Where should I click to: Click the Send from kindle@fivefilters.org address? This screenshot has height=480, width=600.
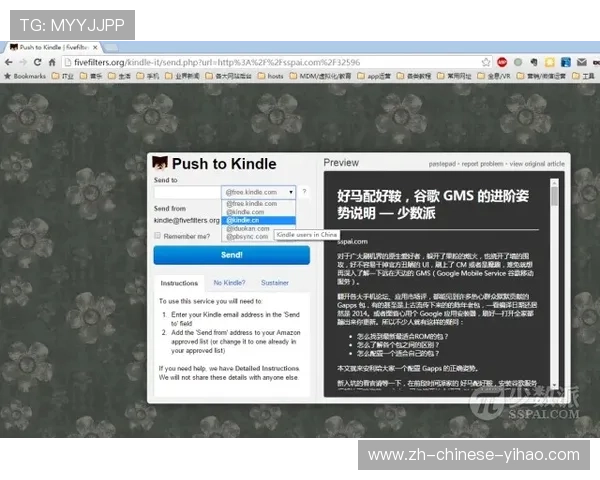pos(187,220)
